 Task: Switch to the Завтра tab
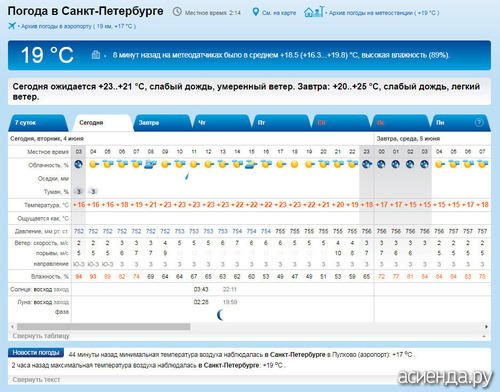tap(163, 123)
